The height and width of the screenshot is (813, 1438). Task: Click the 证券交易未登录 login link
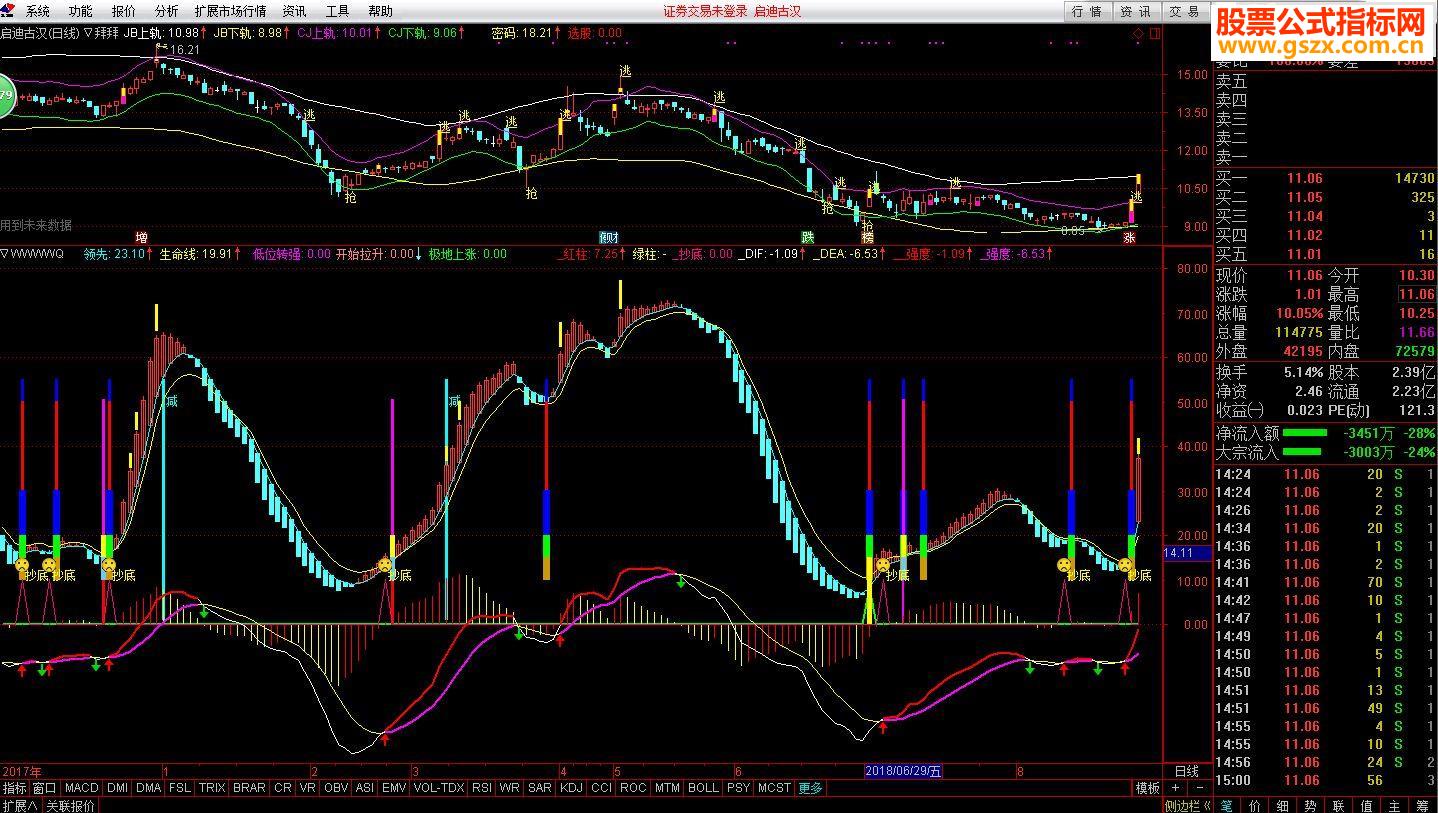(x=705, y=11)
